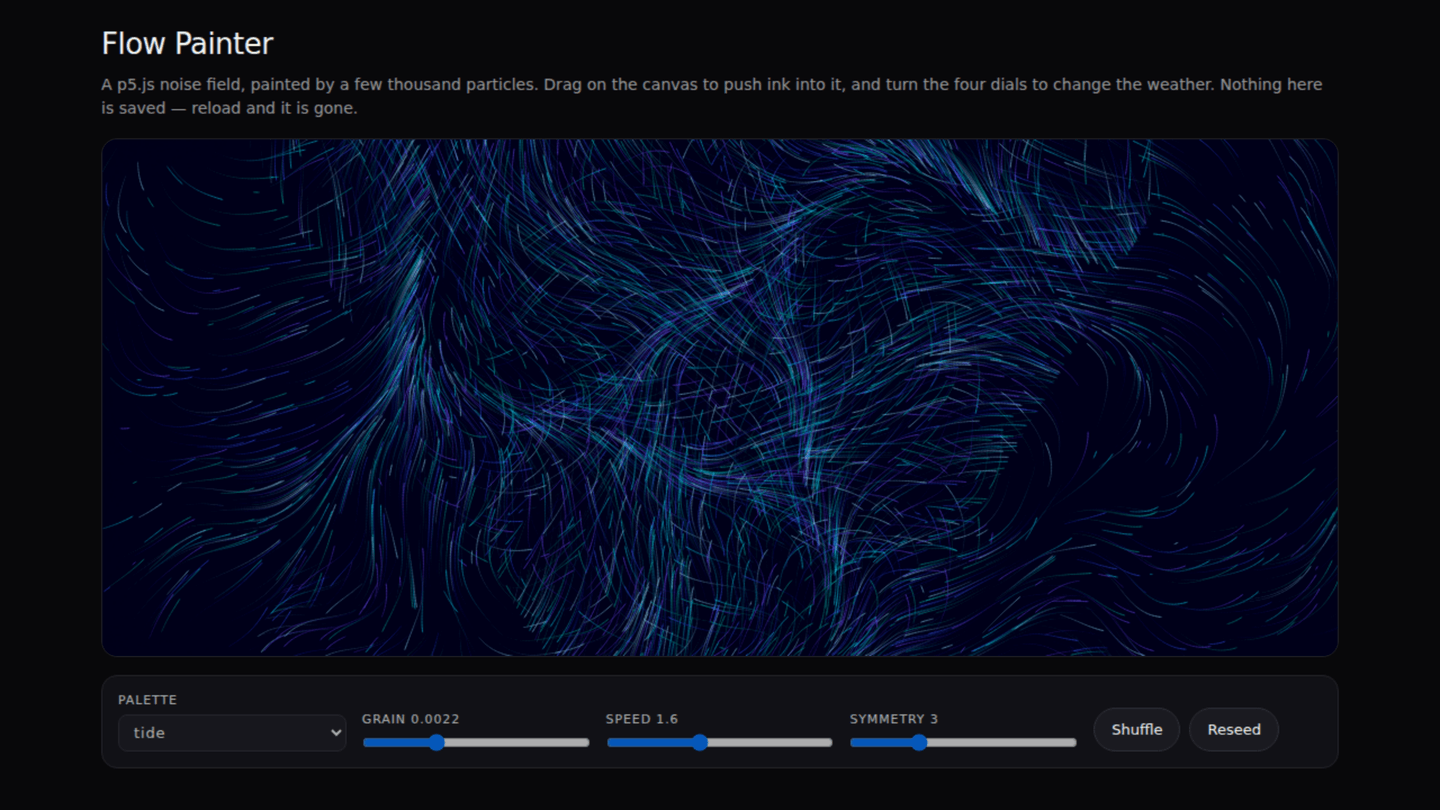Click the SPEED 1.6 label
The height and width of the screenshot is (810, 1440).
point(642,719)
